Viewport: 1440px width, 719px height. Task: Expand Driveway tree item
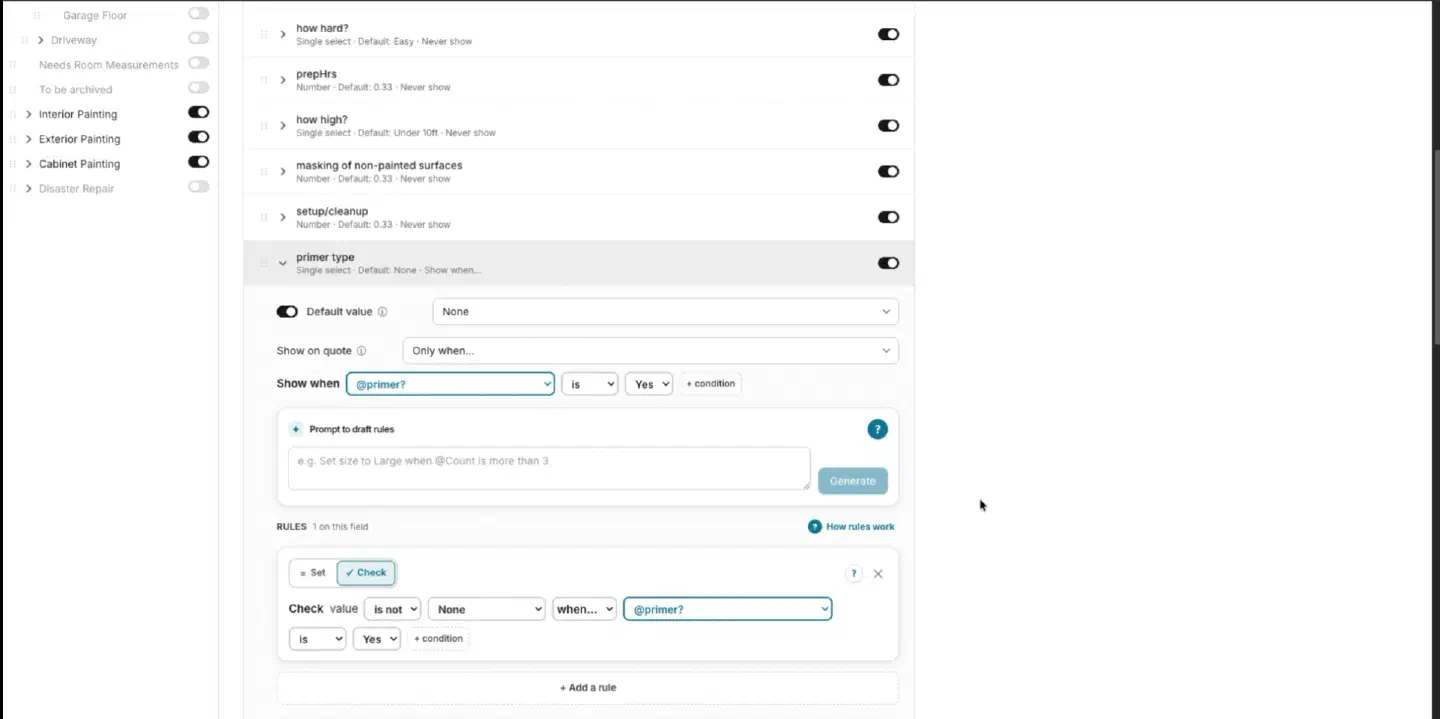40,40
